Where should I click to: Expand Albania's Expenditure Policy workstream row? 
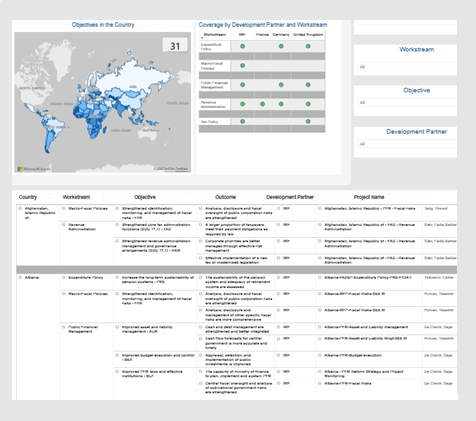[x=63, y=277]
